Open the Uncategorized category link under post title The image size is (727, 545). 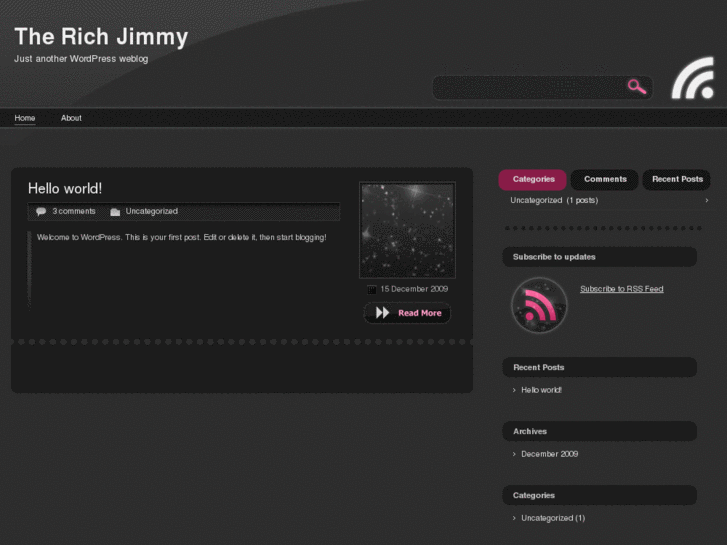coord(151,211)
